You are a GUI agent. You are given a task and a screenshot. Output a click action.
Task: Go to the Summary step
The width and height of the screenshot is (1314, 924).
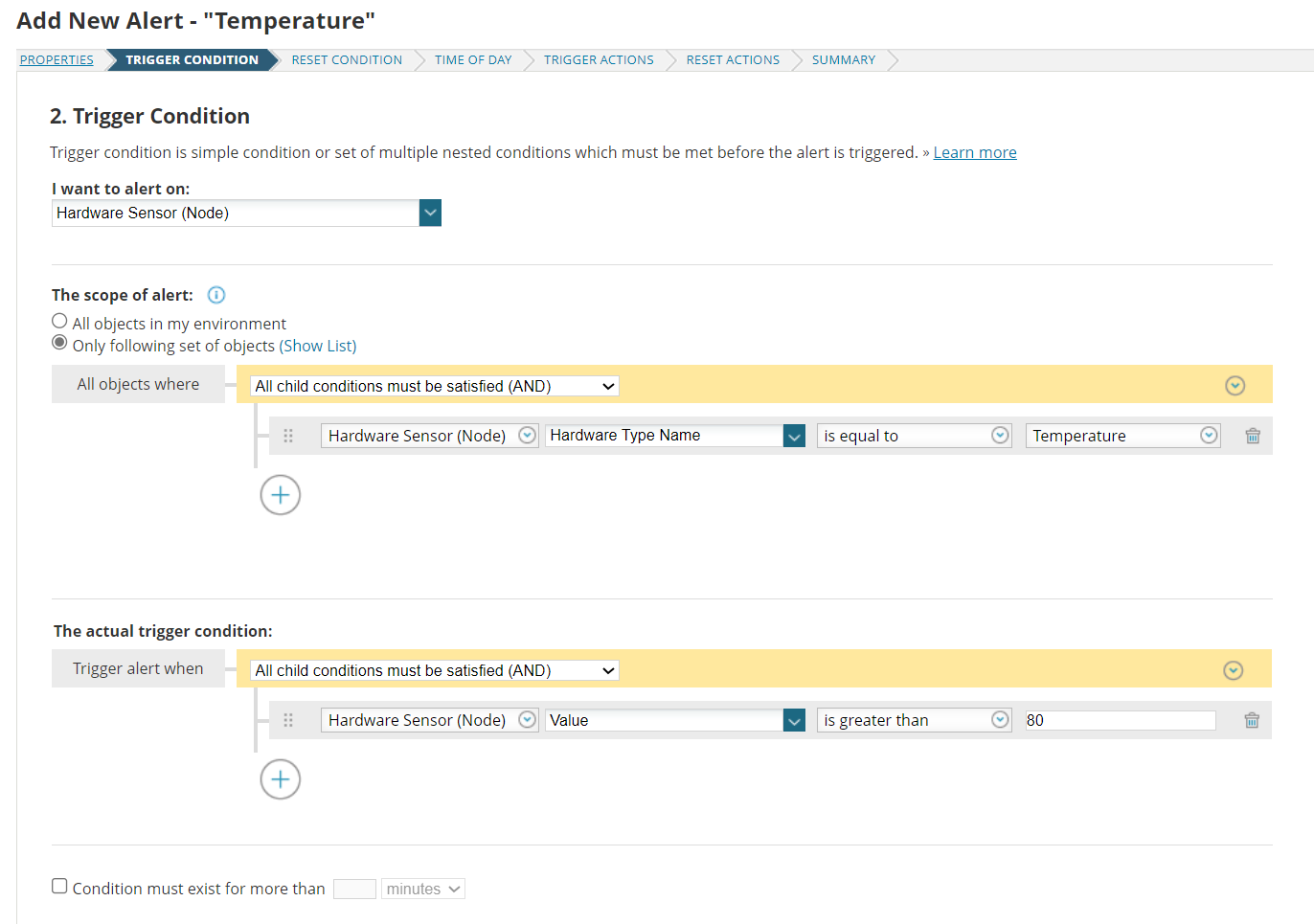pyautogui.click(x=844, y=59)
